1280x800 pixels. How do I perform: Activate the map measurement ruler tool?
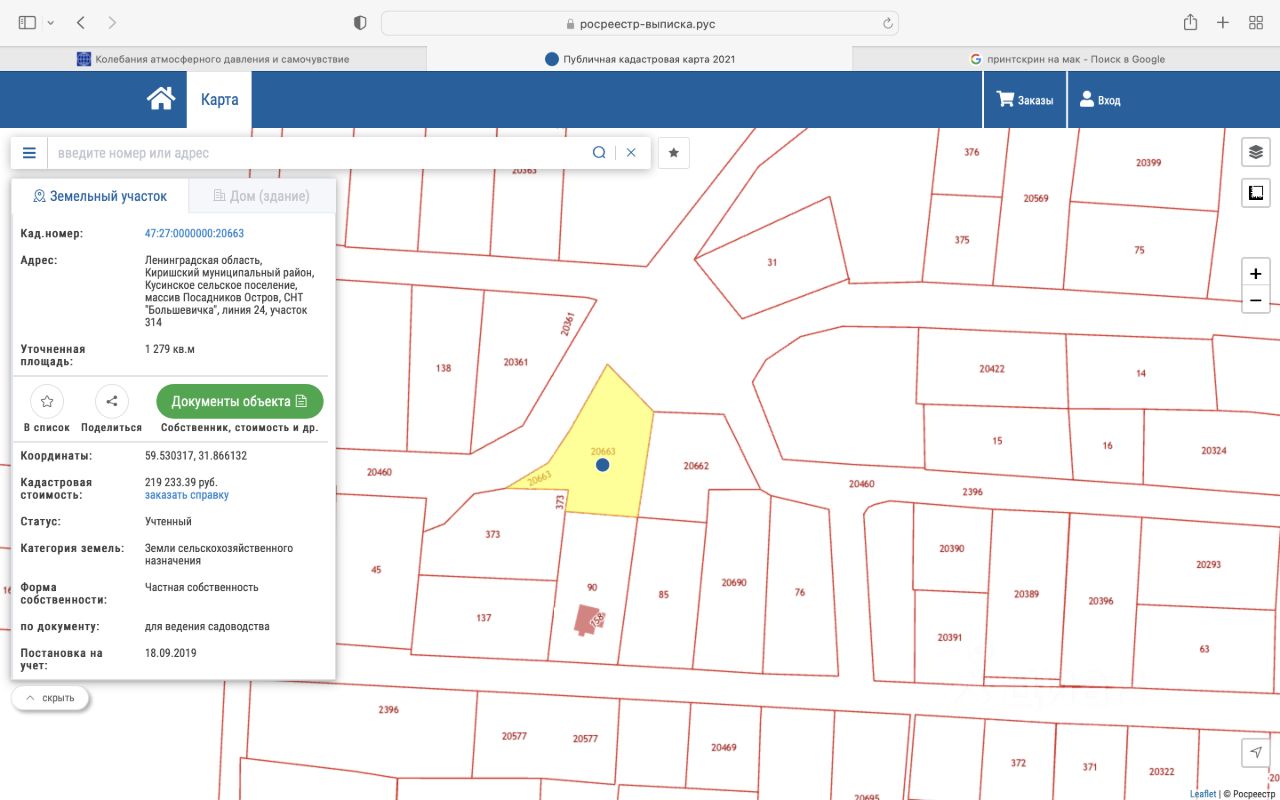point(1256,192)
